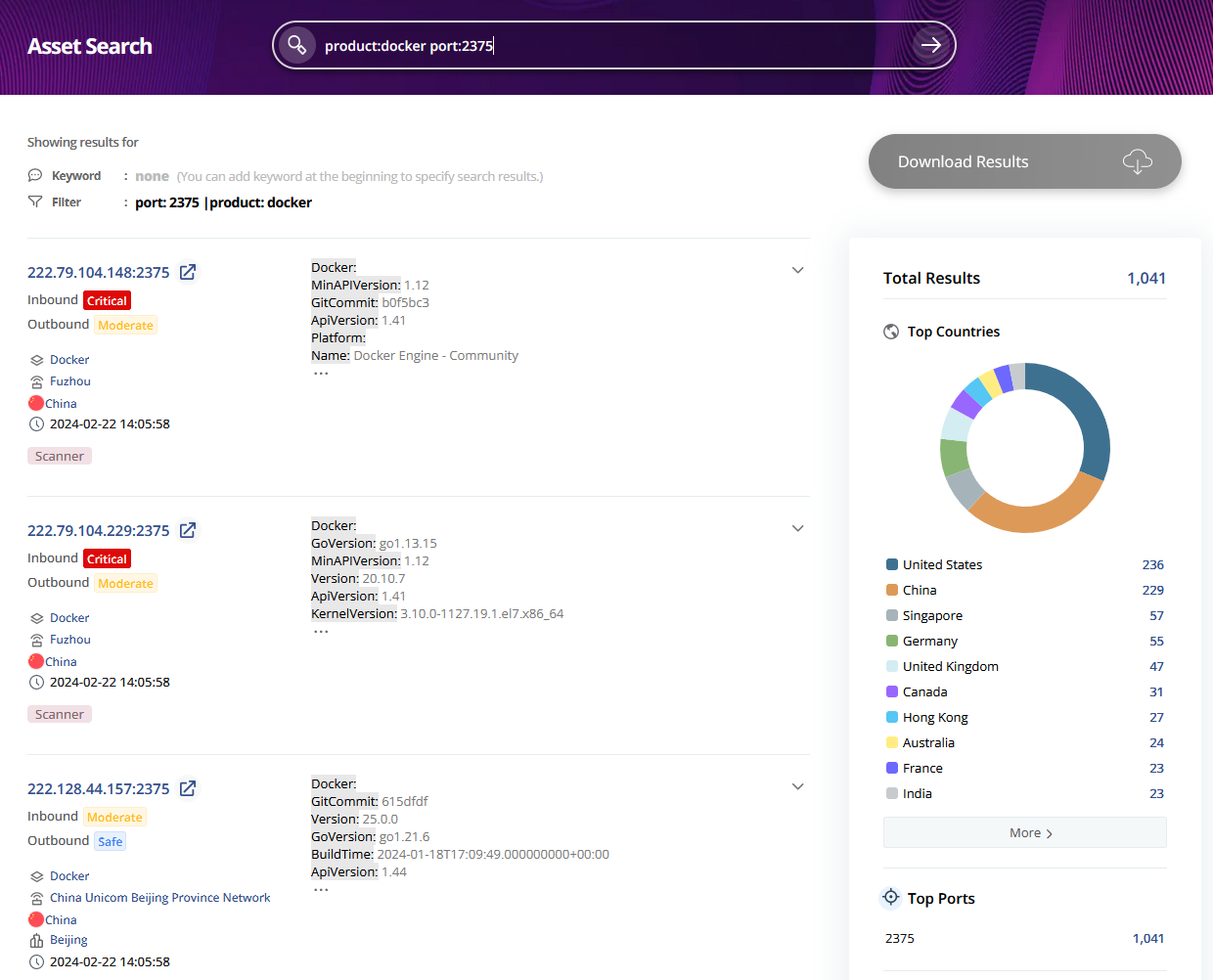Expand countries list with More button

[x=1025, y=832]
